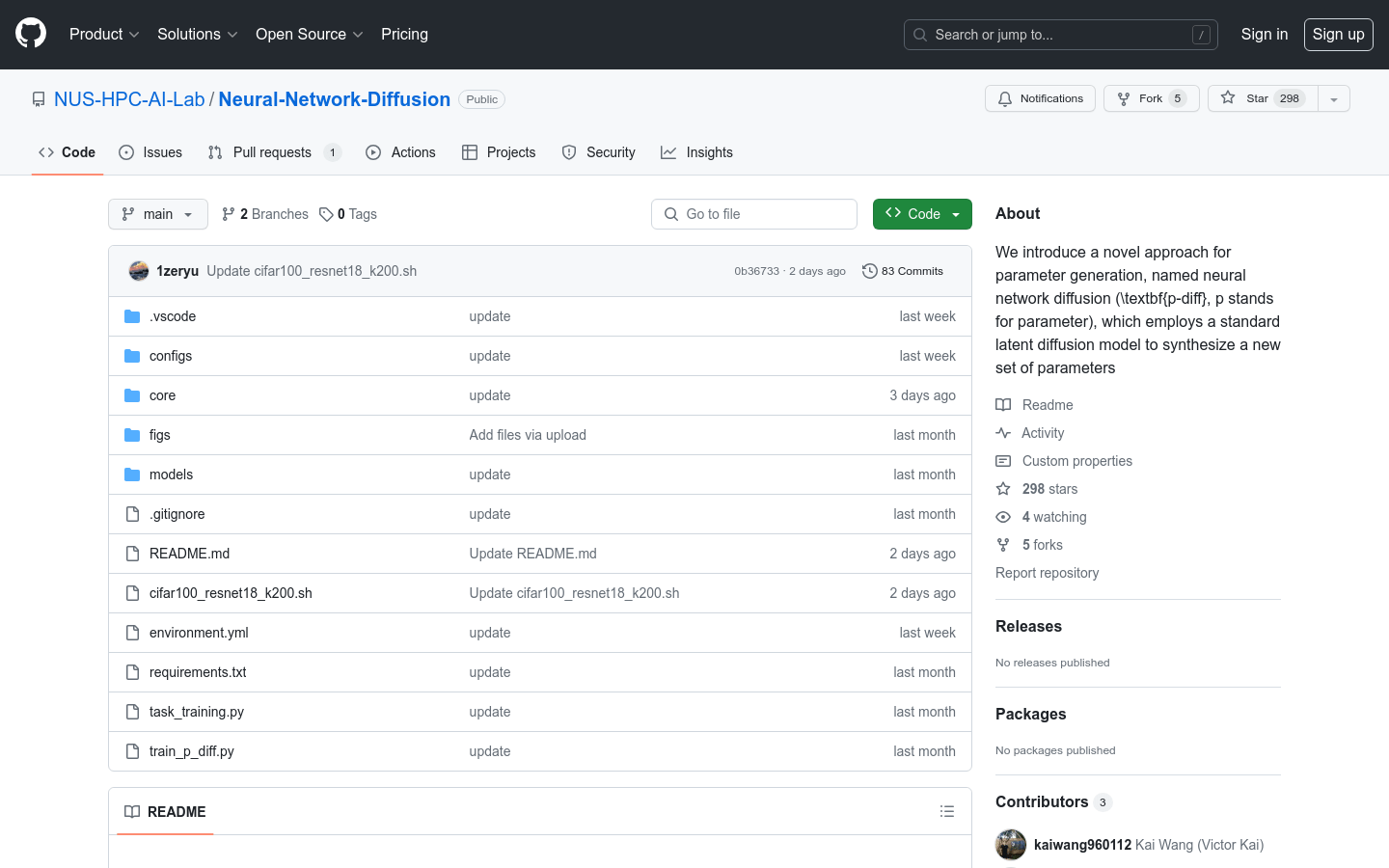Click the Notifications bell icon
1389x868 pixels.
click(1005, 98)
